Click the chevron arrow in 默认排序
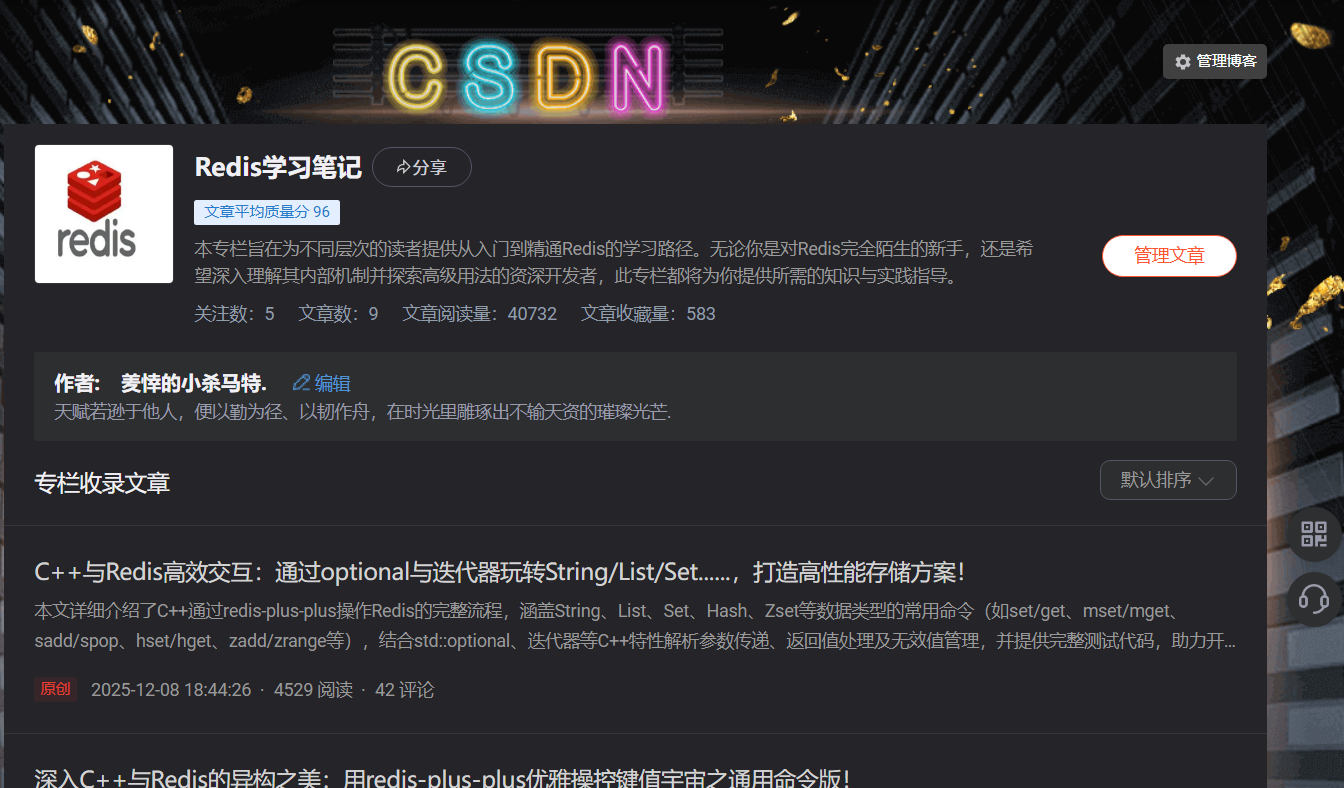Image resolution: width=1344 pixels, height=788 pixels. click(x=1206, y=481)
